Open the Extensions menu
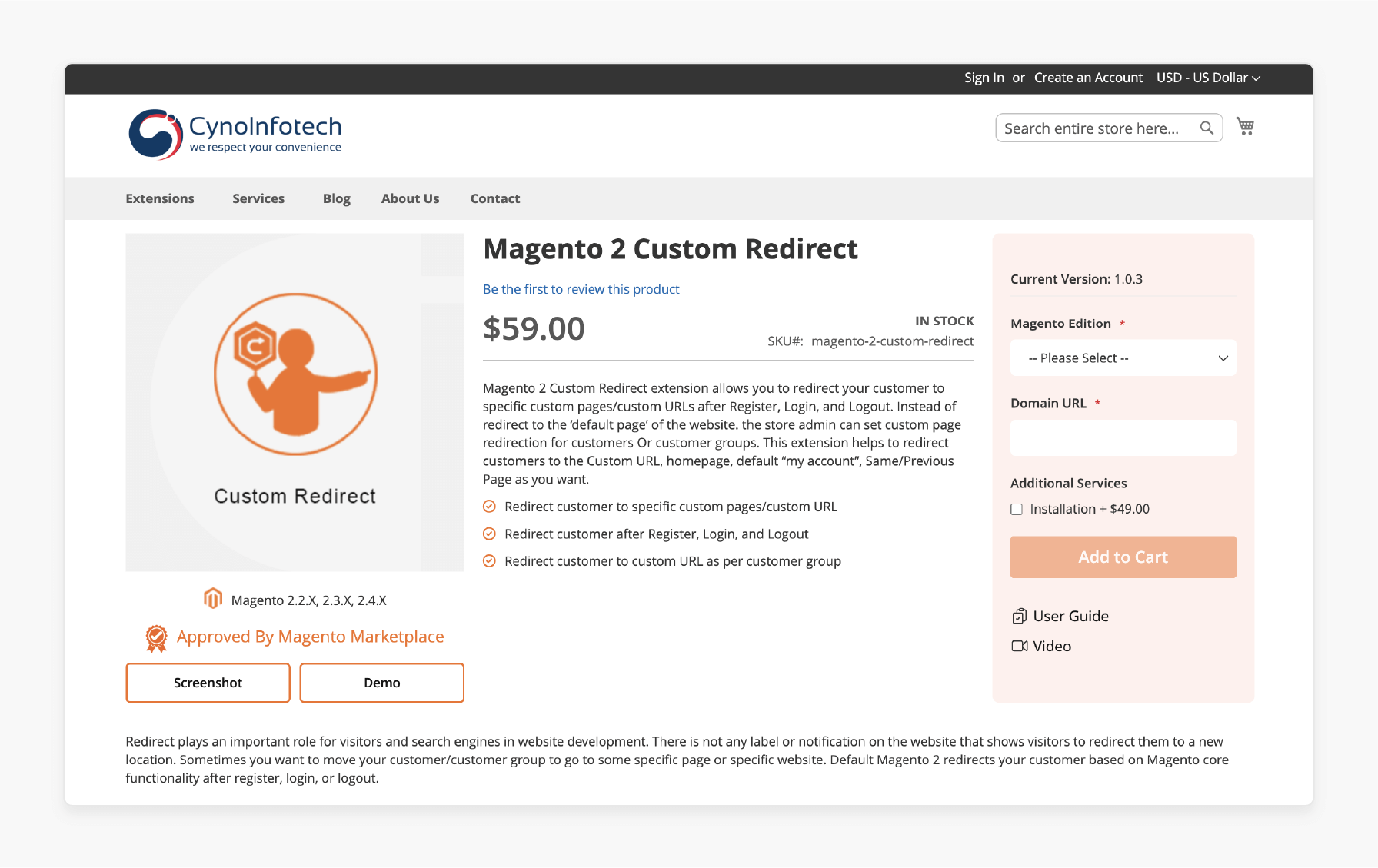 [x=160, y=198]
